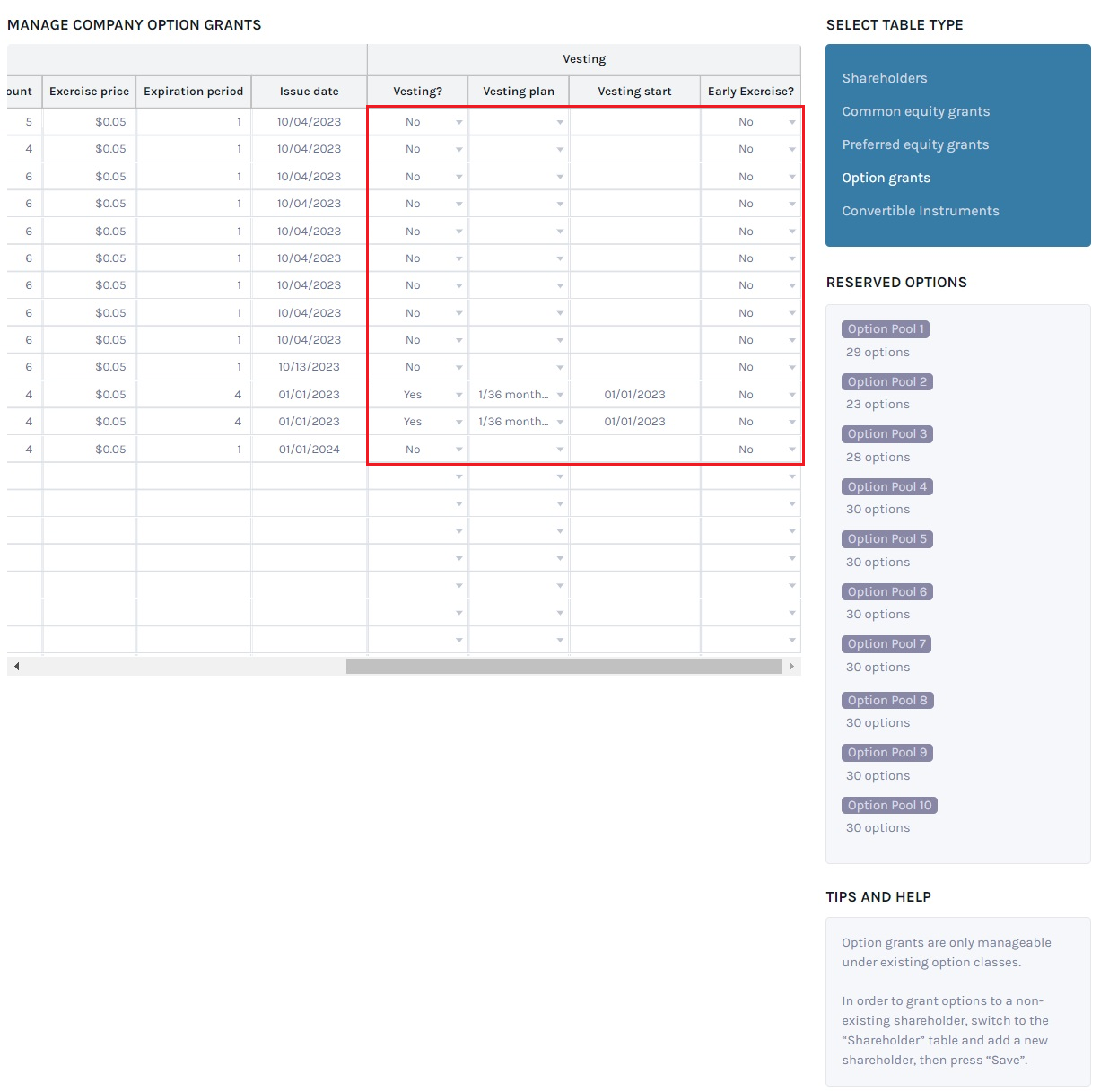Open Early Exercise dropdown in 10/13/2023 row

click(792, 368)
